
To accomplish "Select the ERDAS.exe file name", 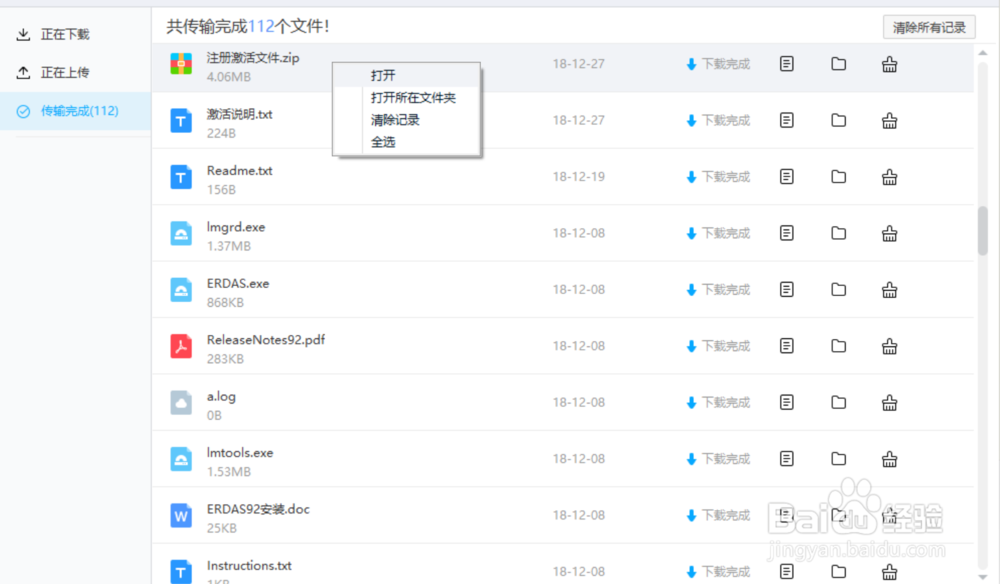I will (x=238, y=284).
